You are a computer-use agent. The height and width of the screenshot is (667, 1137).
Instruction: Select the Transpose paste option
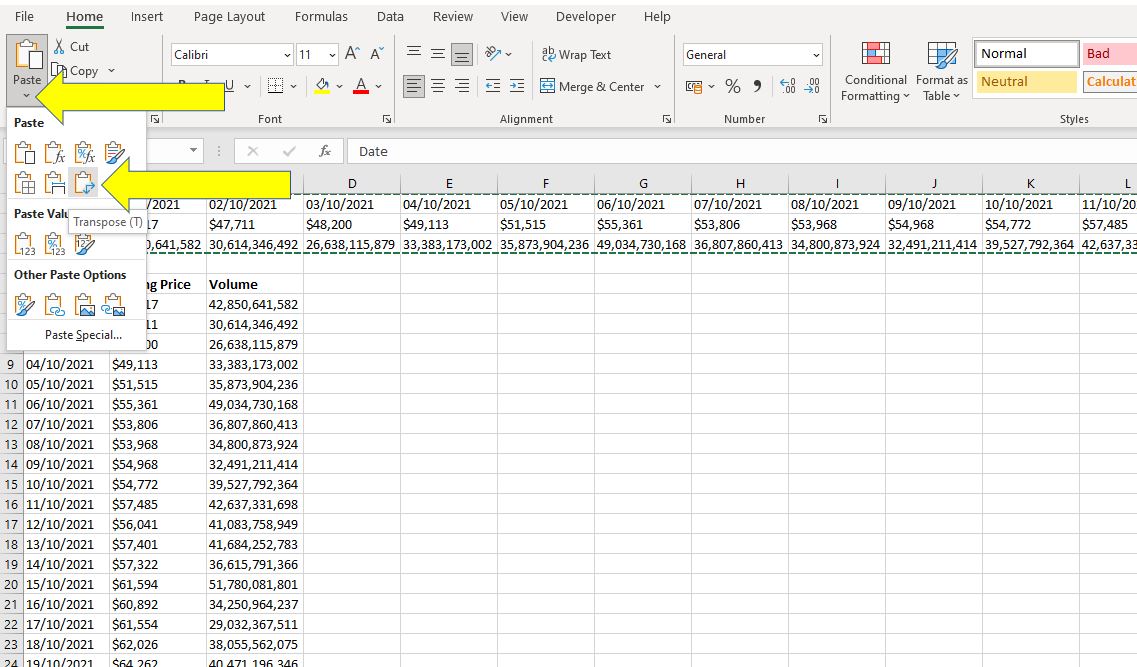[85, 182]
